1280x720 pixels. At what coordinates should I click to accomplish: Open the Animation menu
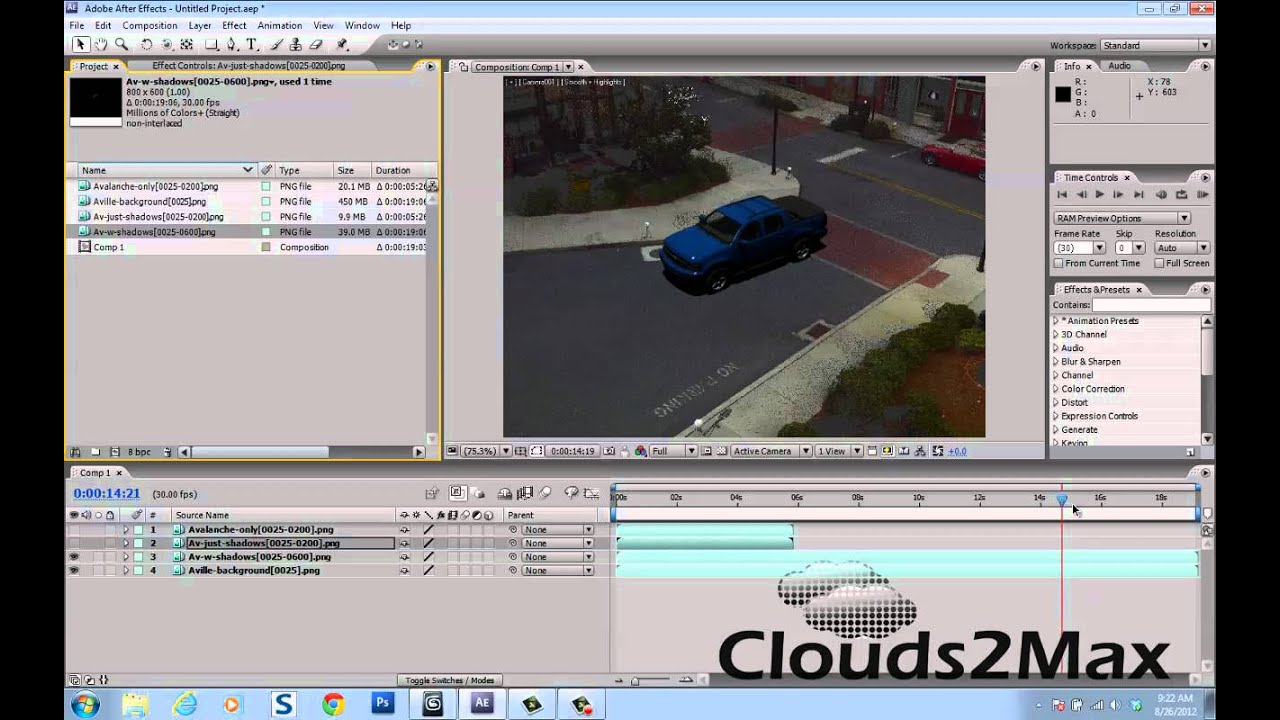279,25
